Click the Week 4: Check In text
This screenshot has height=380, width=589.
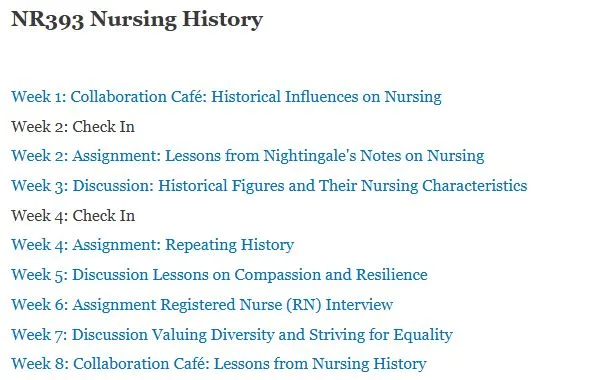coord(73,216)
